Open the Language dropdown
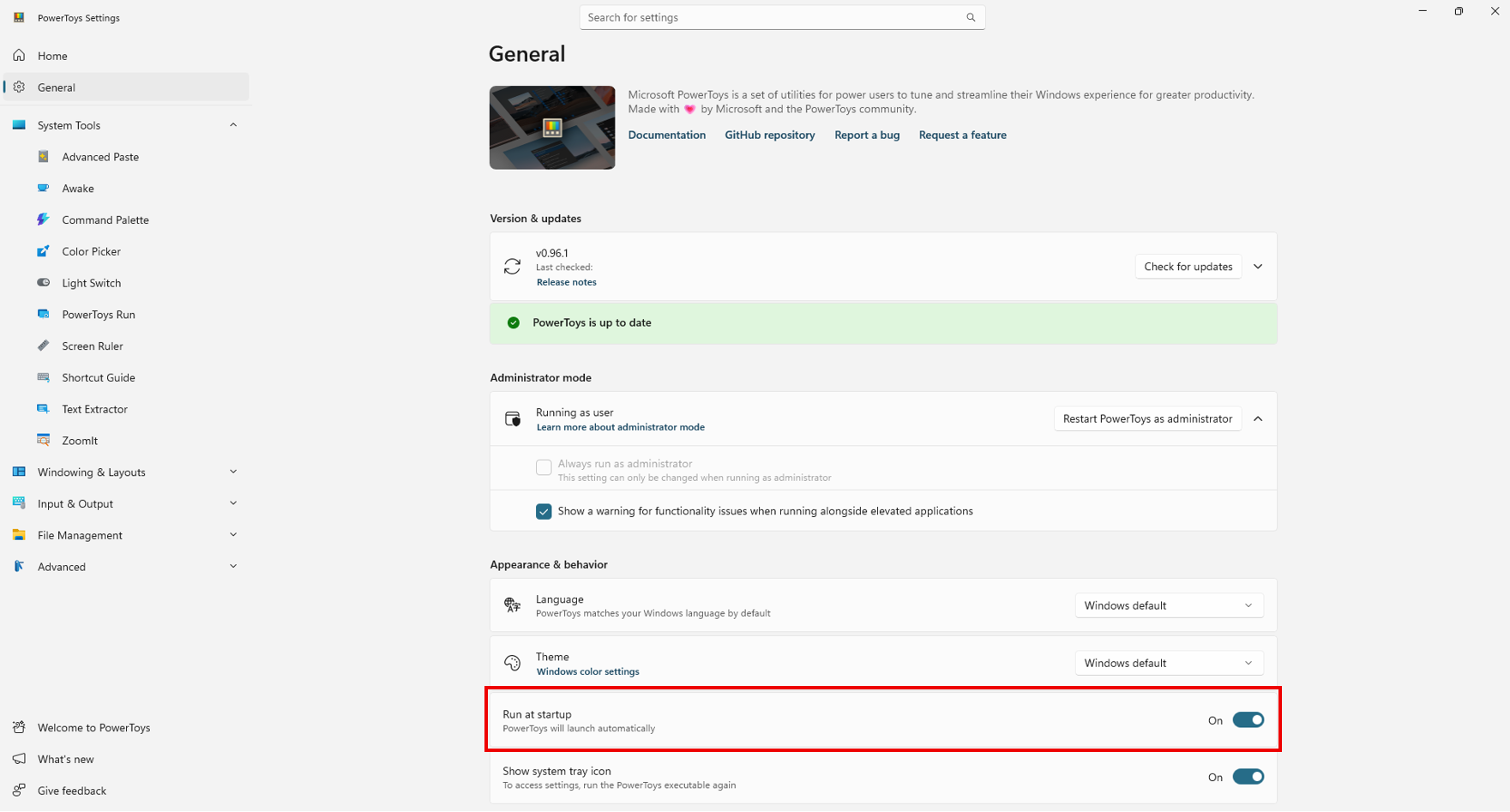This screenshot has height=812, width=1510. pyautogui.click(x=1168, y=605)
